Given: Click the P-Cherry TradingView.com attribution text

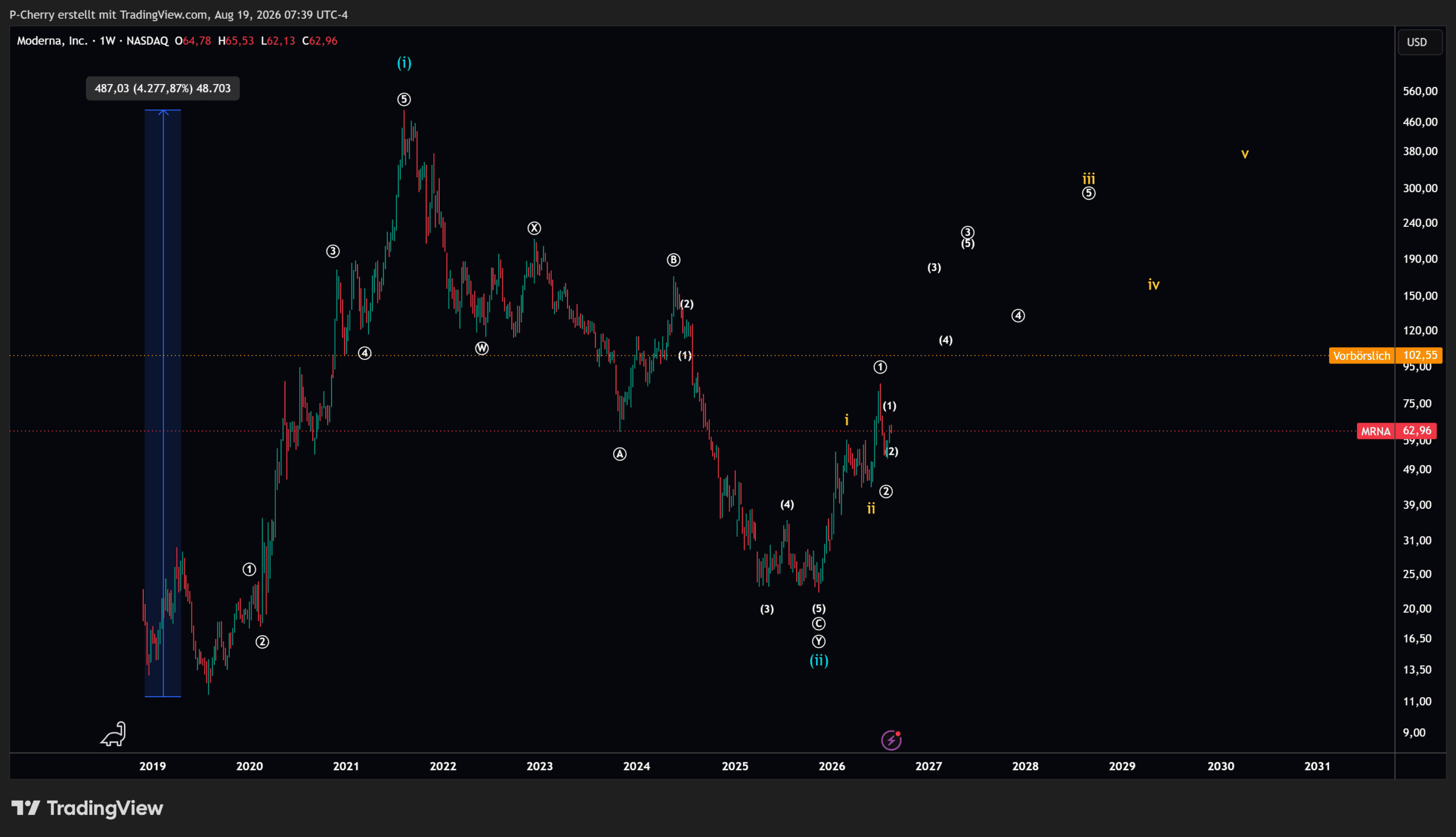Looking at the screenshot, I should coord(179,14).
